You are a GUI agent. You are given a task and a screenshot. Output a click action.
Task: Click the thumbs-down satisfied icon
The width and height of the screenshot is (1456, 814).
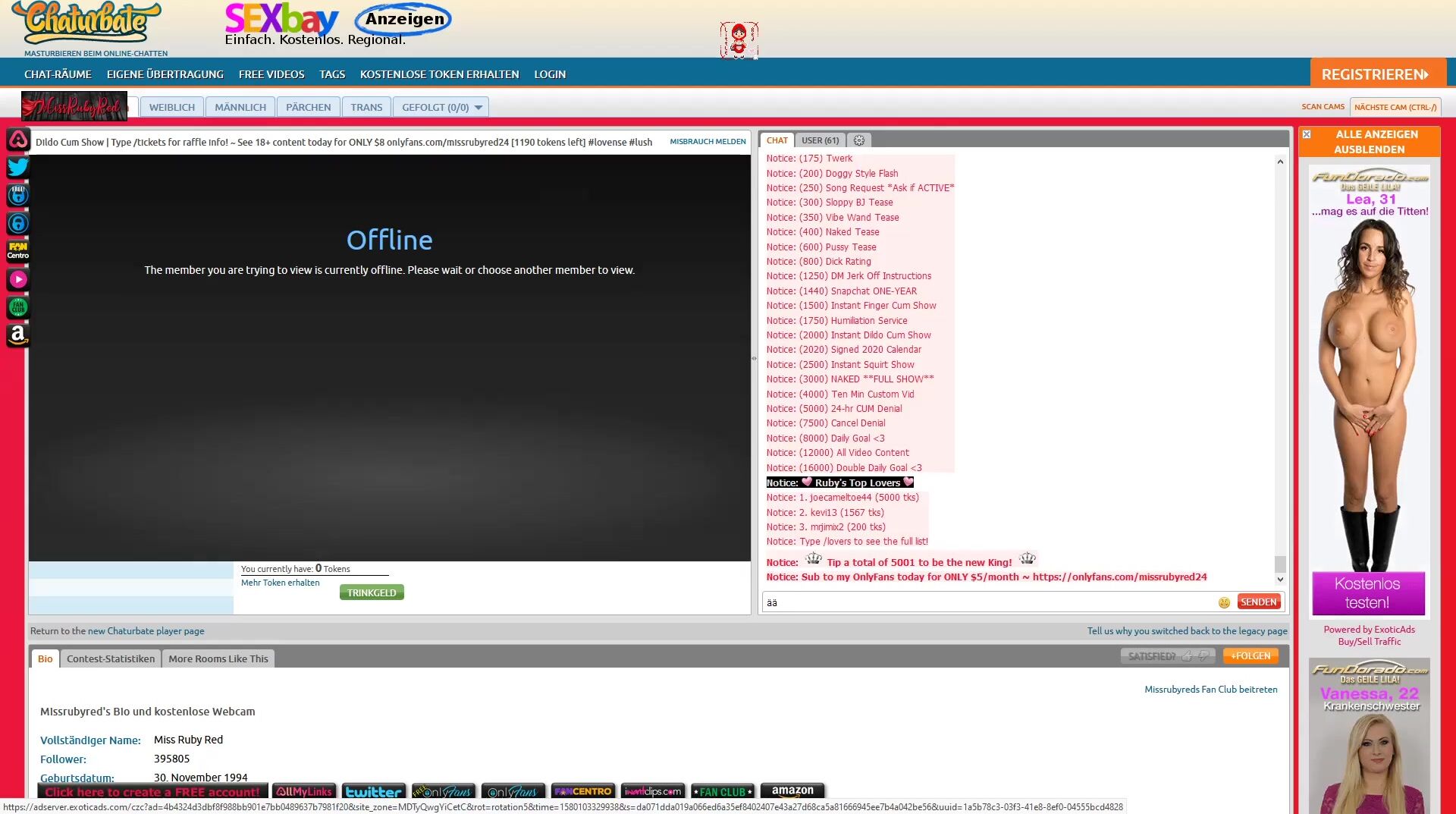tap(1203, 656)
